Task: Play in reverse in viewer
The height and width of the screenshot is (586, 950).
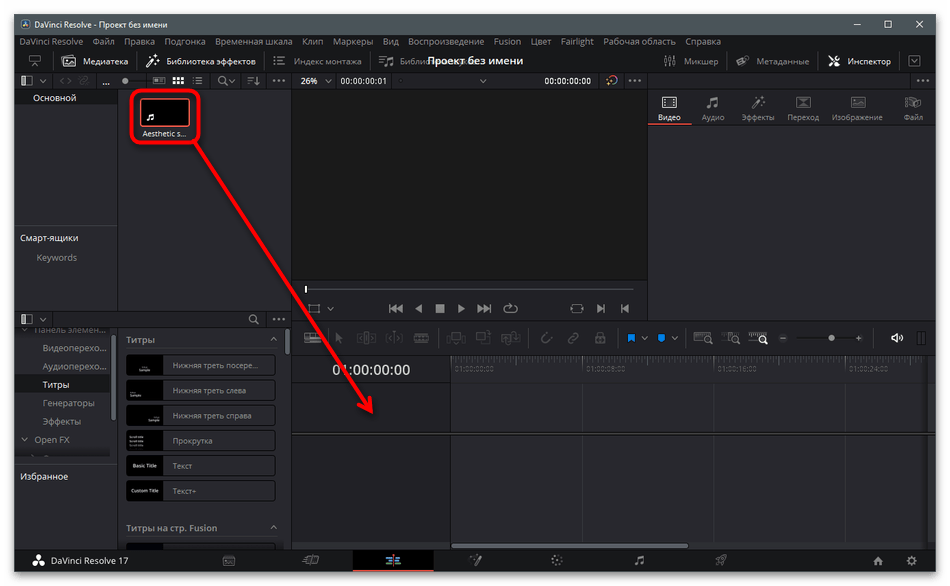Action: pyautogui.click(x=419, y=308)
